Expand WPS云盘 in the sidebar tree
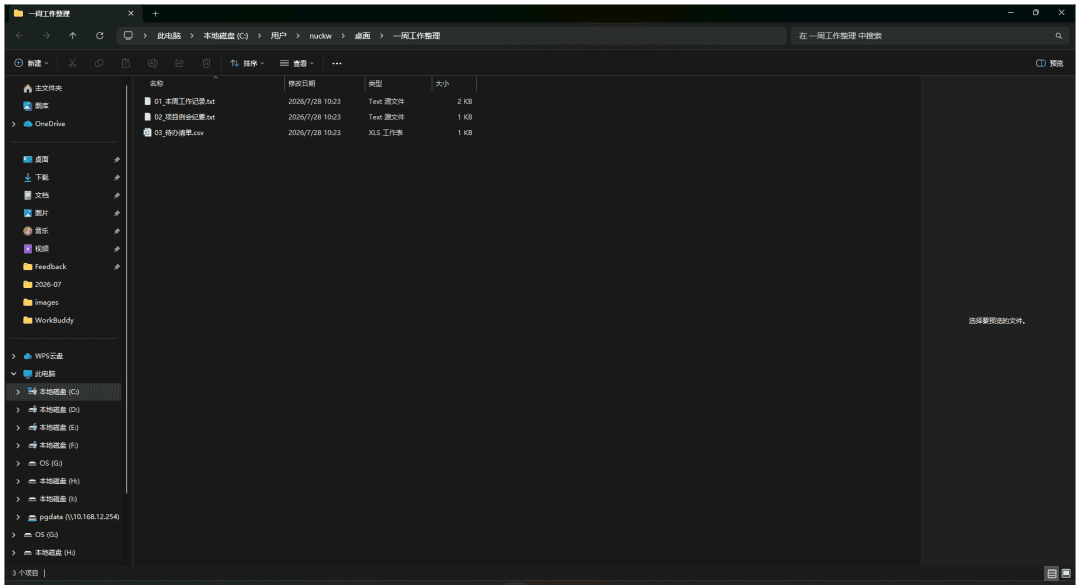 (14, 356)
